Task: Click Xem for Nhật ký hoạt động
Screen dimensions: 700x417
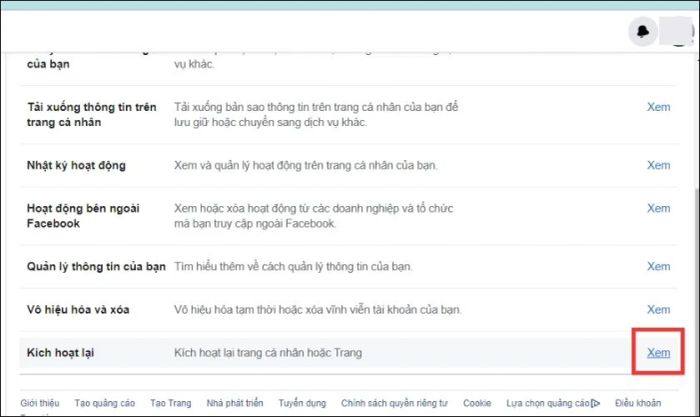Action: point(658,165)
